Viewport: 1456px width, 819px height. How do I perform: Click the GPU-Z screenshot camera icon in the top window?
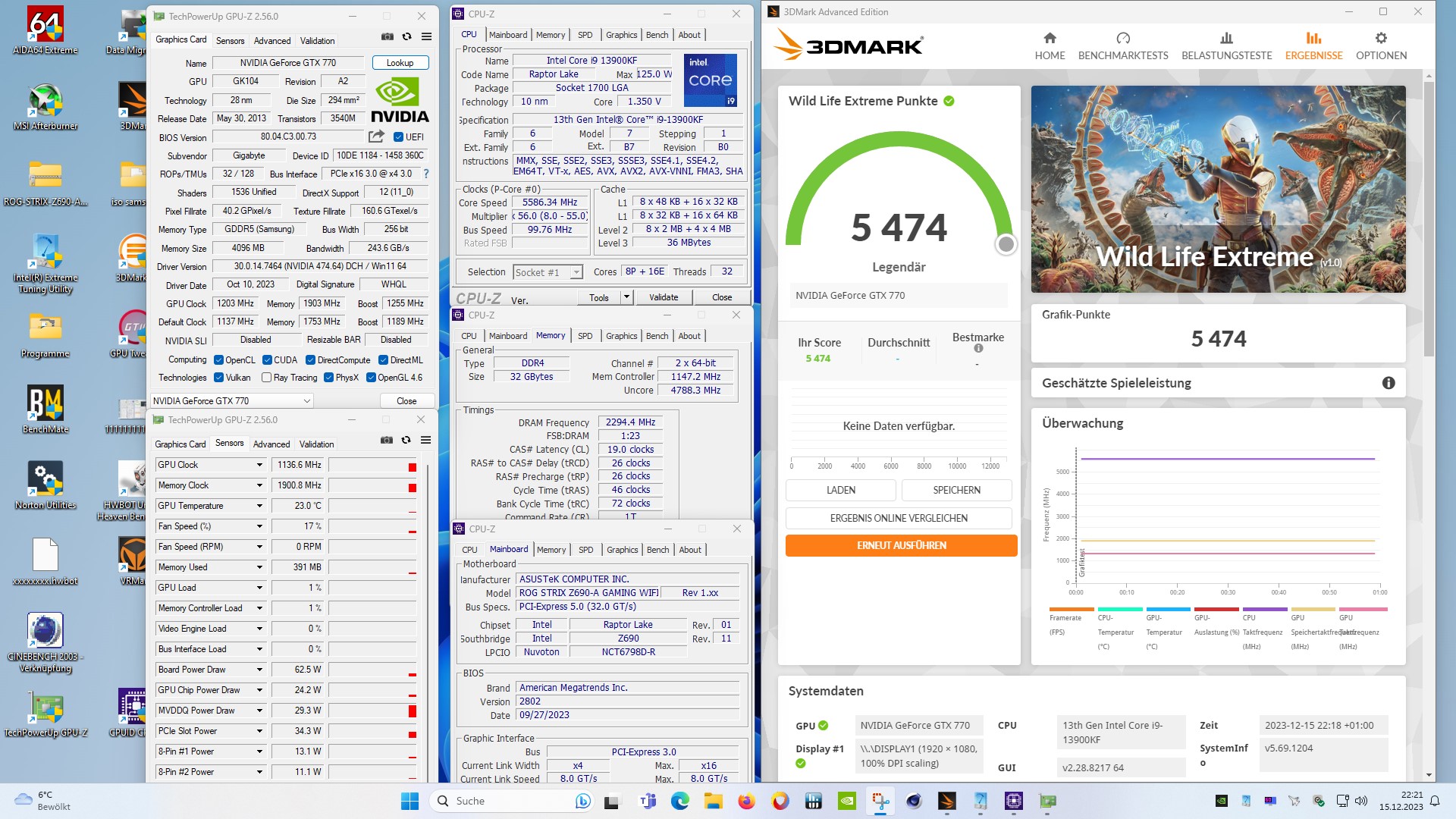[388, 36]
